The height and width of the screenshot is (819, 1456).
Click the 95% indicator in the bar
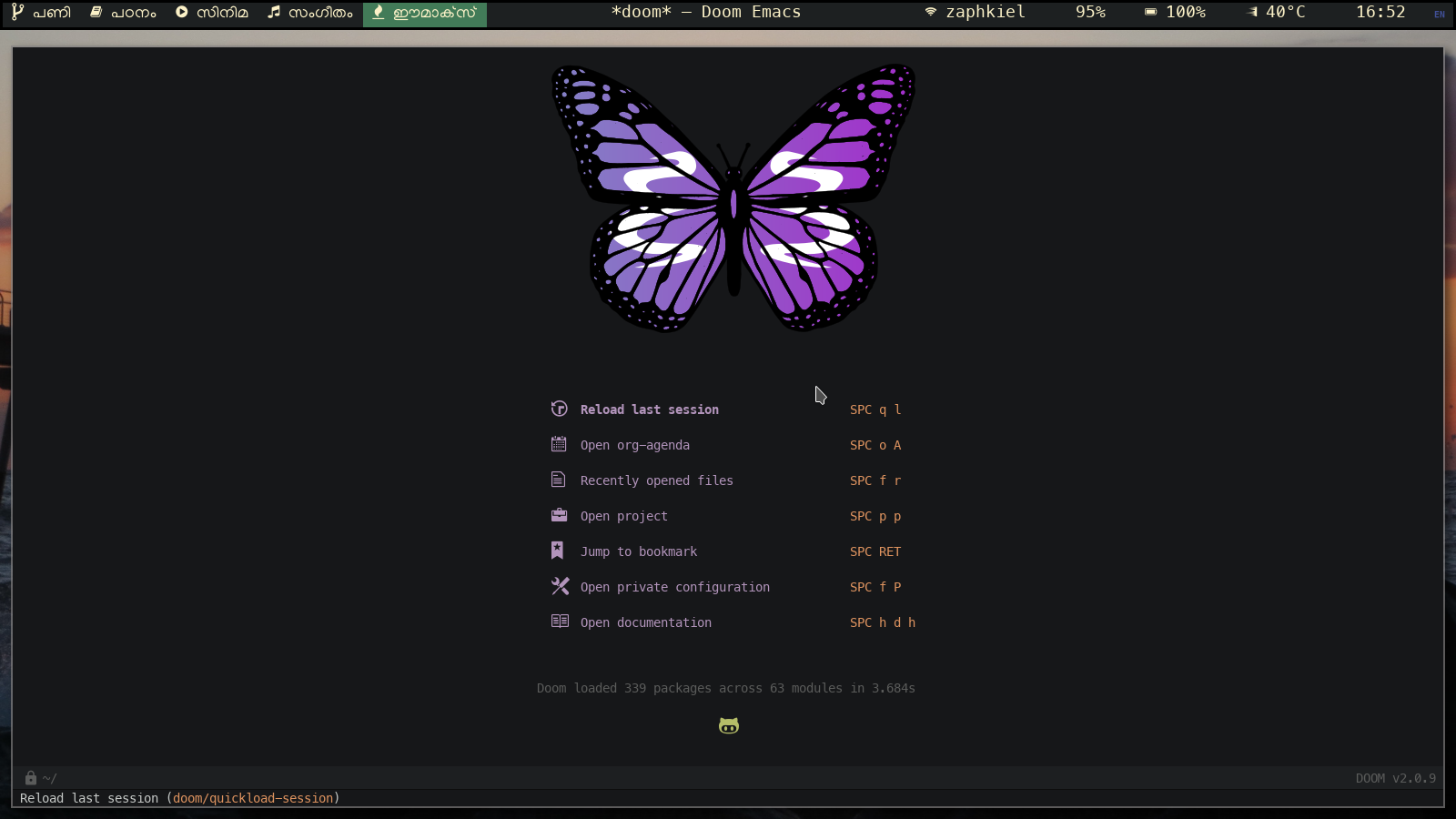[x=1090, y=12]
